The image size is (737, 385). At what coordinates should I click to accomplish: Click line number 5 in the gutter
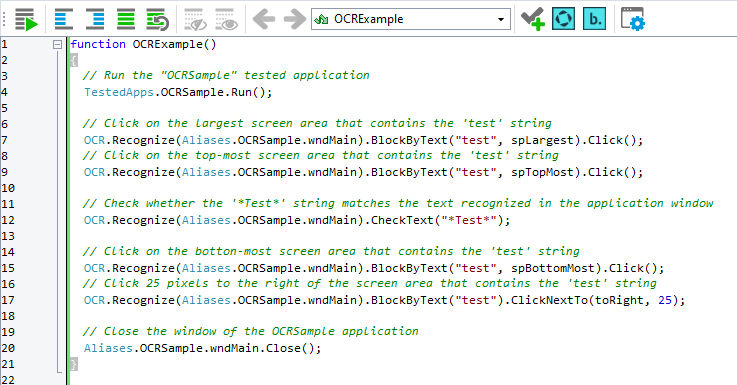point(5,108)
